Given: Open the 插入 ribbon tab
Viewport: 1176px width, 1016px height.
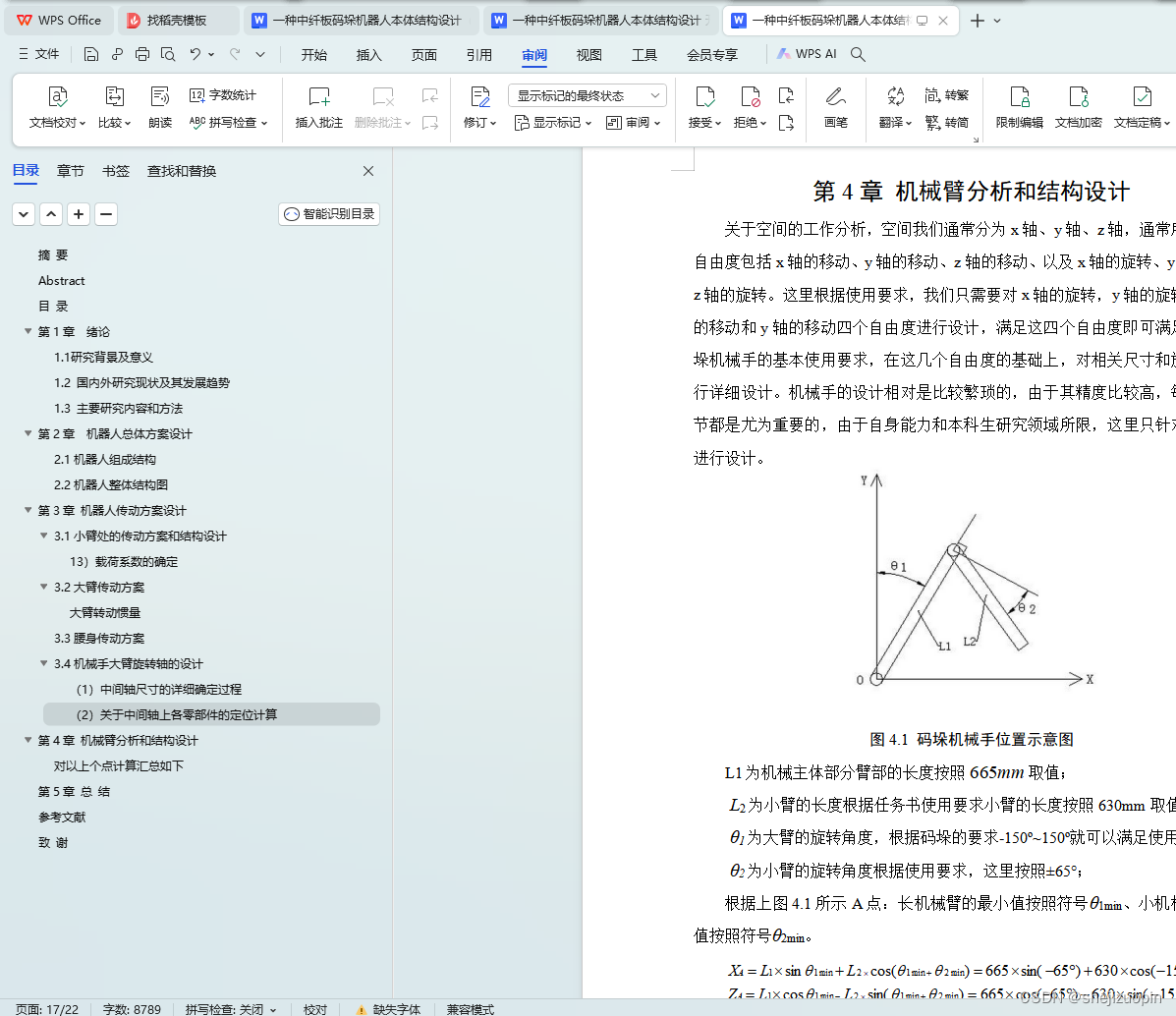Looking at the screenshot, I should coord(369,54).
